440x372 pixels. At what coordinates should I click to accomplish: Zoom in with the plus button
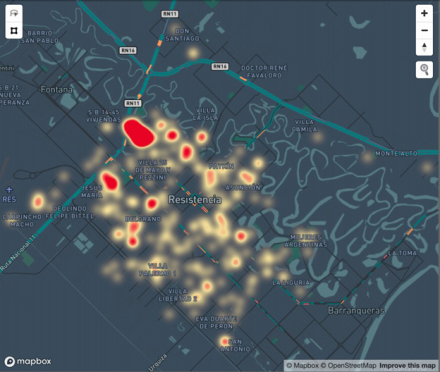(x=424, y=13)
